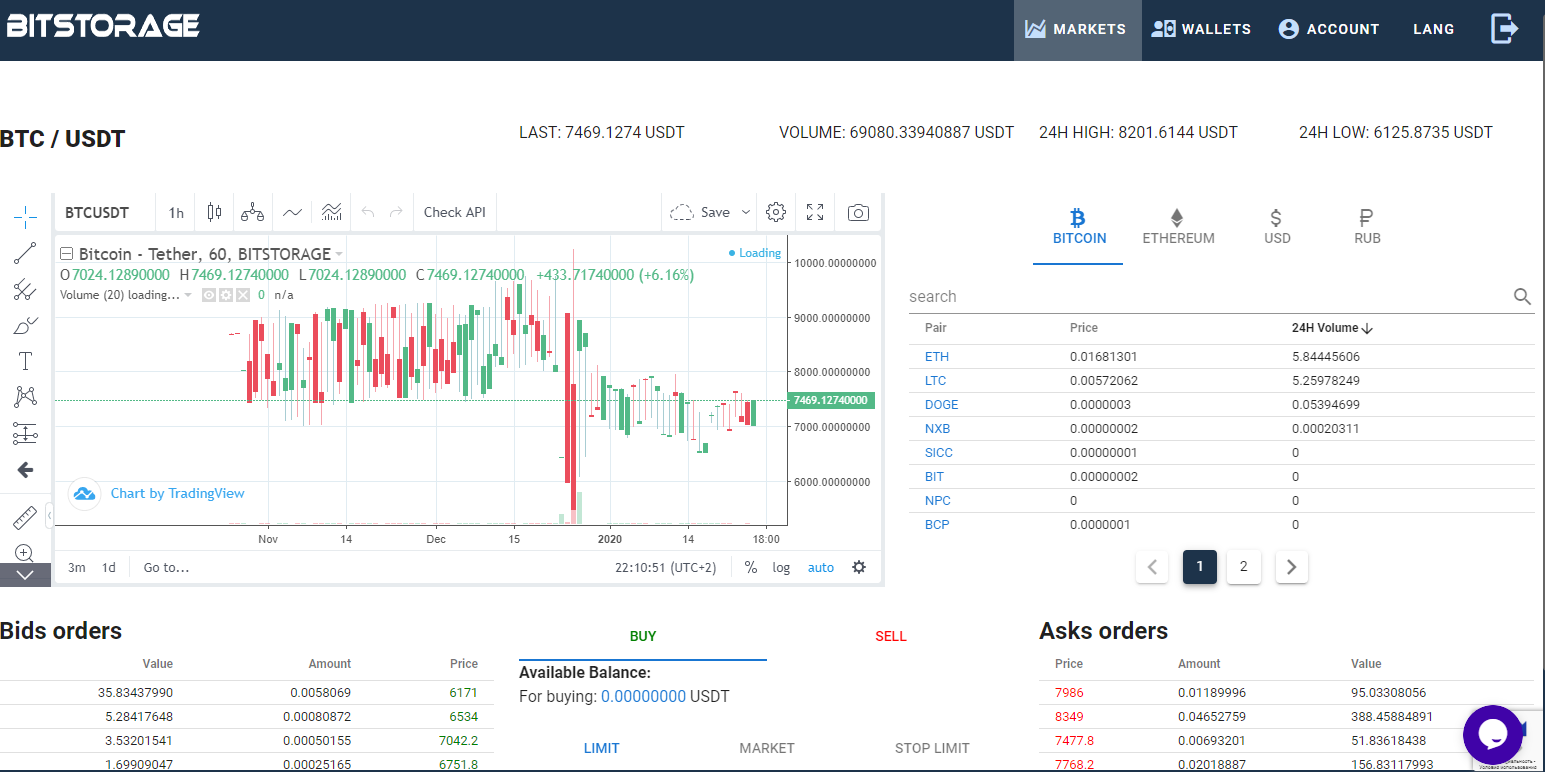Viewport: 1545px width, 772px height.
Task: Open Volume indicator format settings
Action: click(226, 295)
